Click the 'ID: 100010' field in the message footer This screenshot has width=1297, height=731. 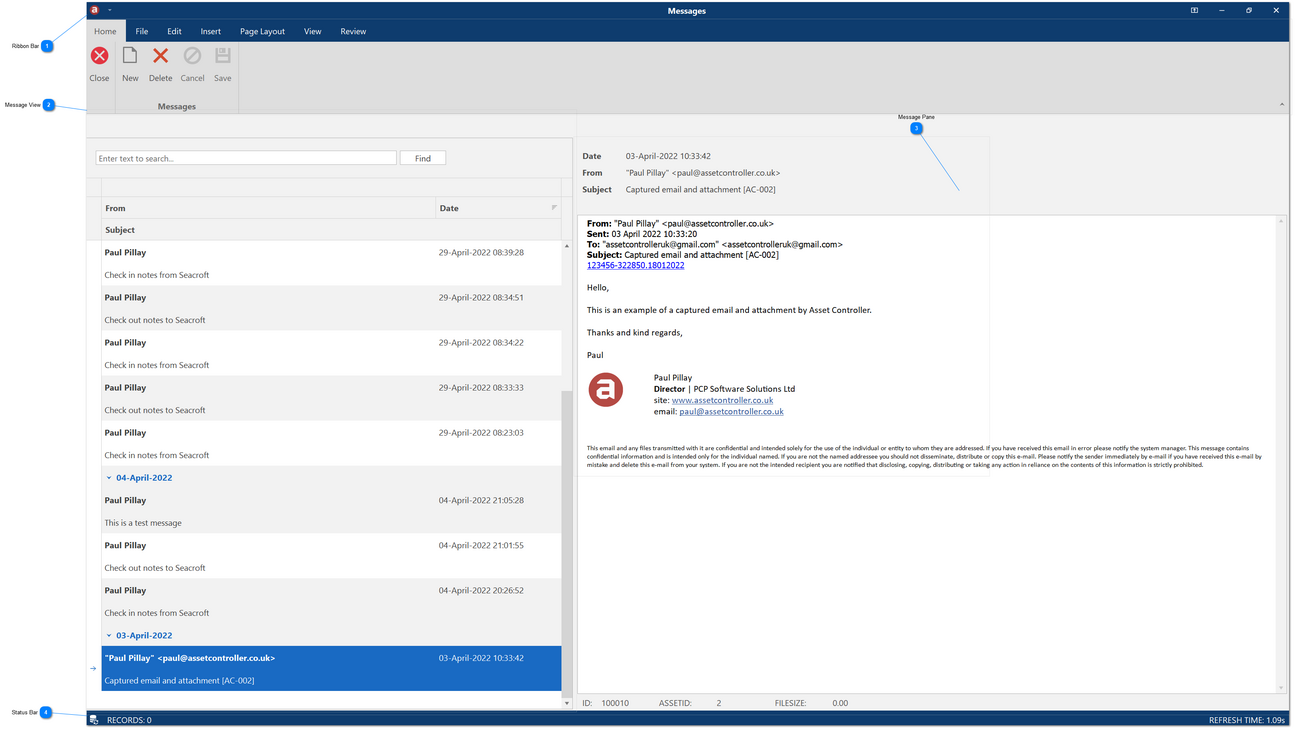point(606,703)
